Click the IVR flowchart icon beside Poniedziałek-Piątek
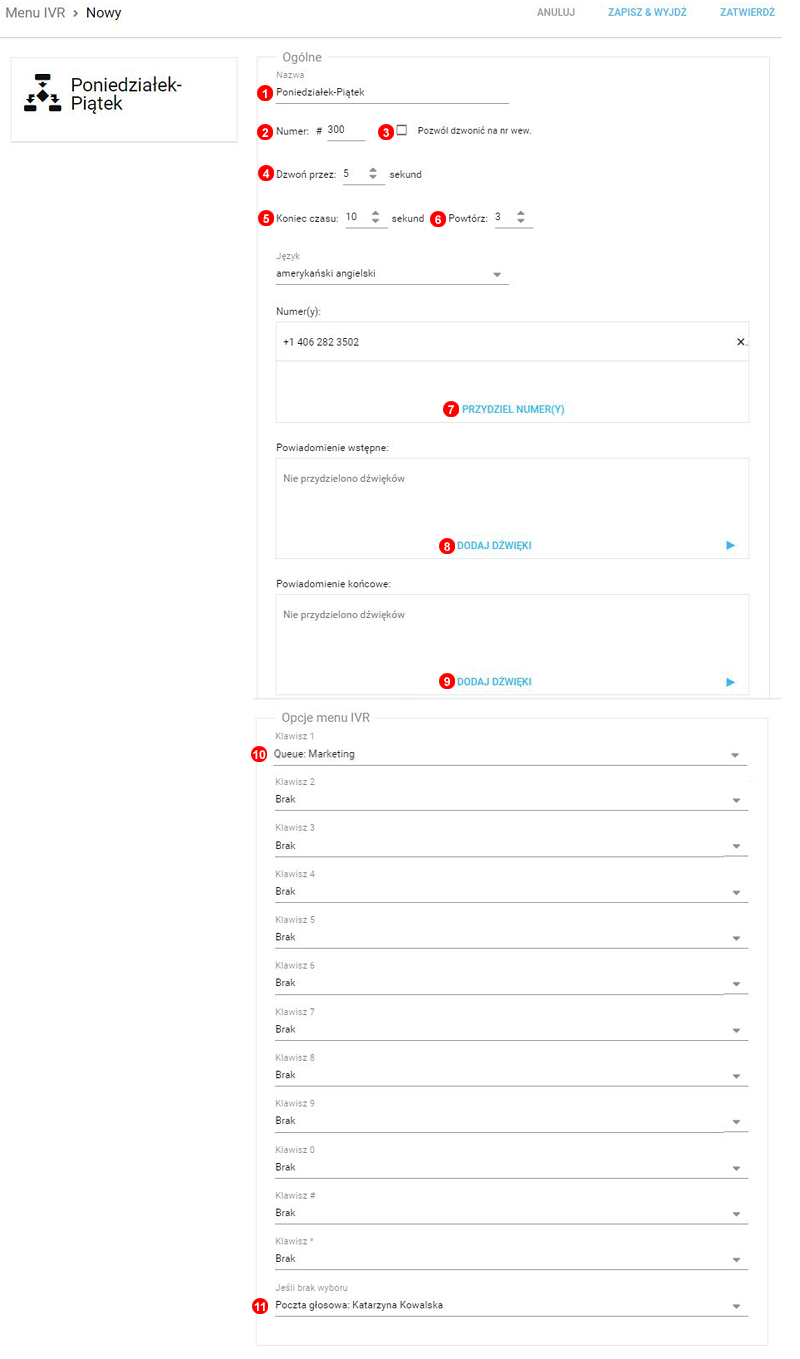This screenshot has width=800, height=1359. tap(43, 93)
